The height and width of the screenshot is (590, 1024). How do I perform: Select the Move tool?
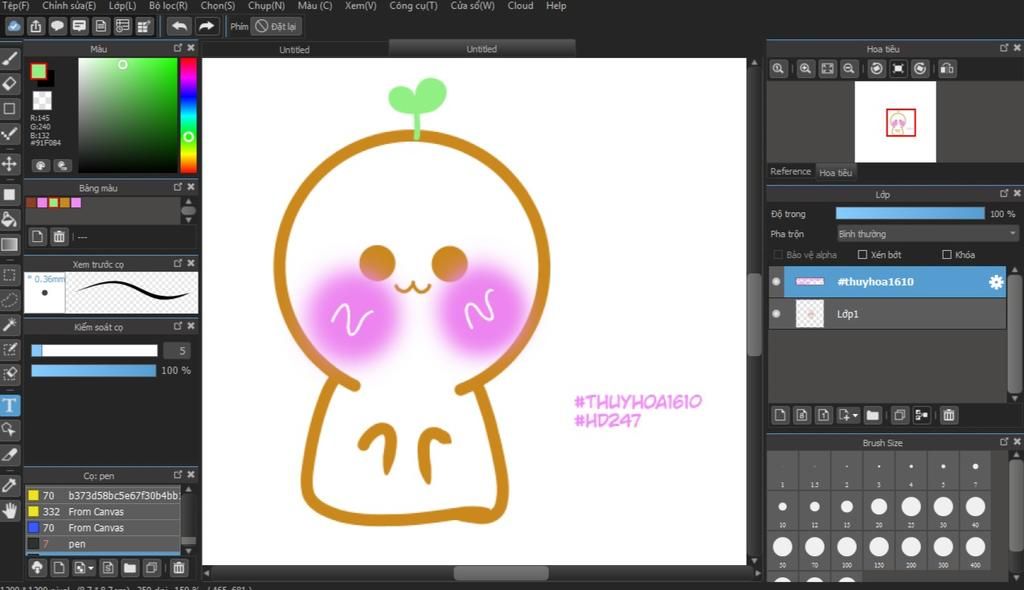click(x=10, y=163)
